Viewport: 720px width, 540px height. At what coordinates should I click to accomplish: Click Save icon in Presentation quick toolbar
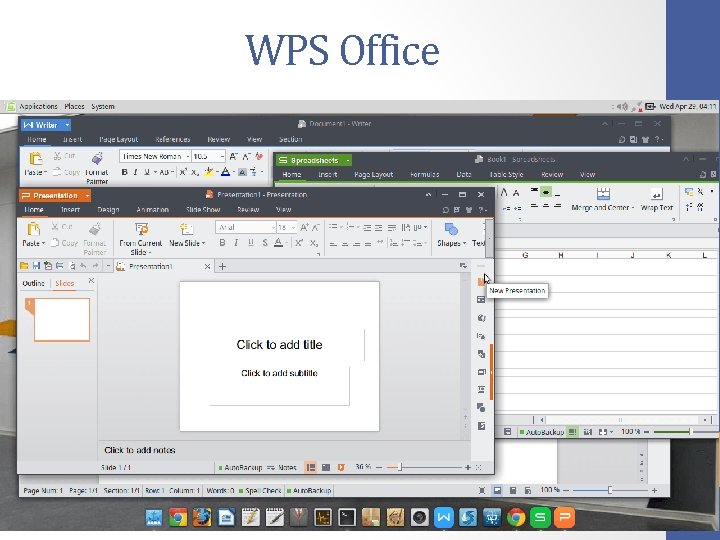(36, 266)
